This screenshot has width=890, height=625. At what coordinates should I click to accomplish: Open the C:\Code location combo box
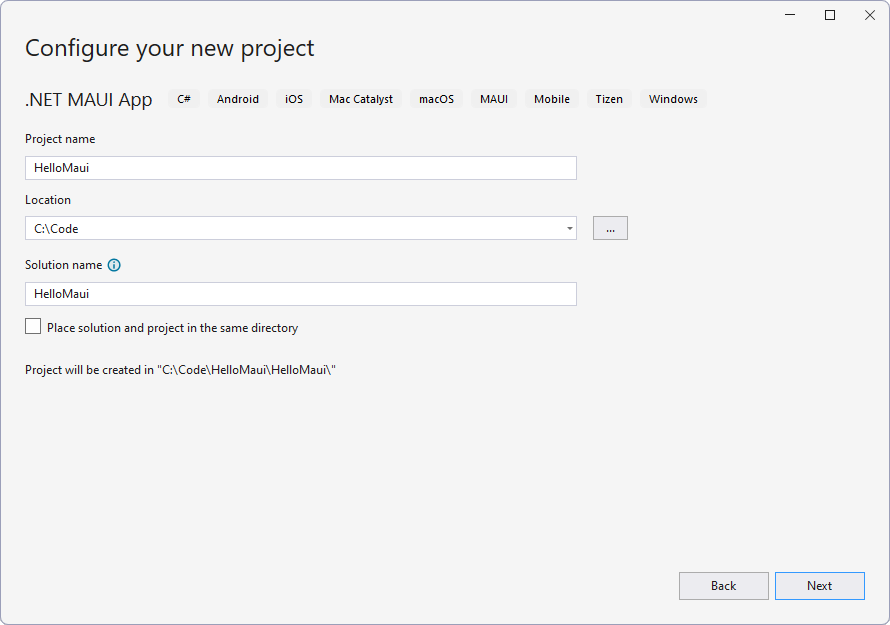coord(300,228)
